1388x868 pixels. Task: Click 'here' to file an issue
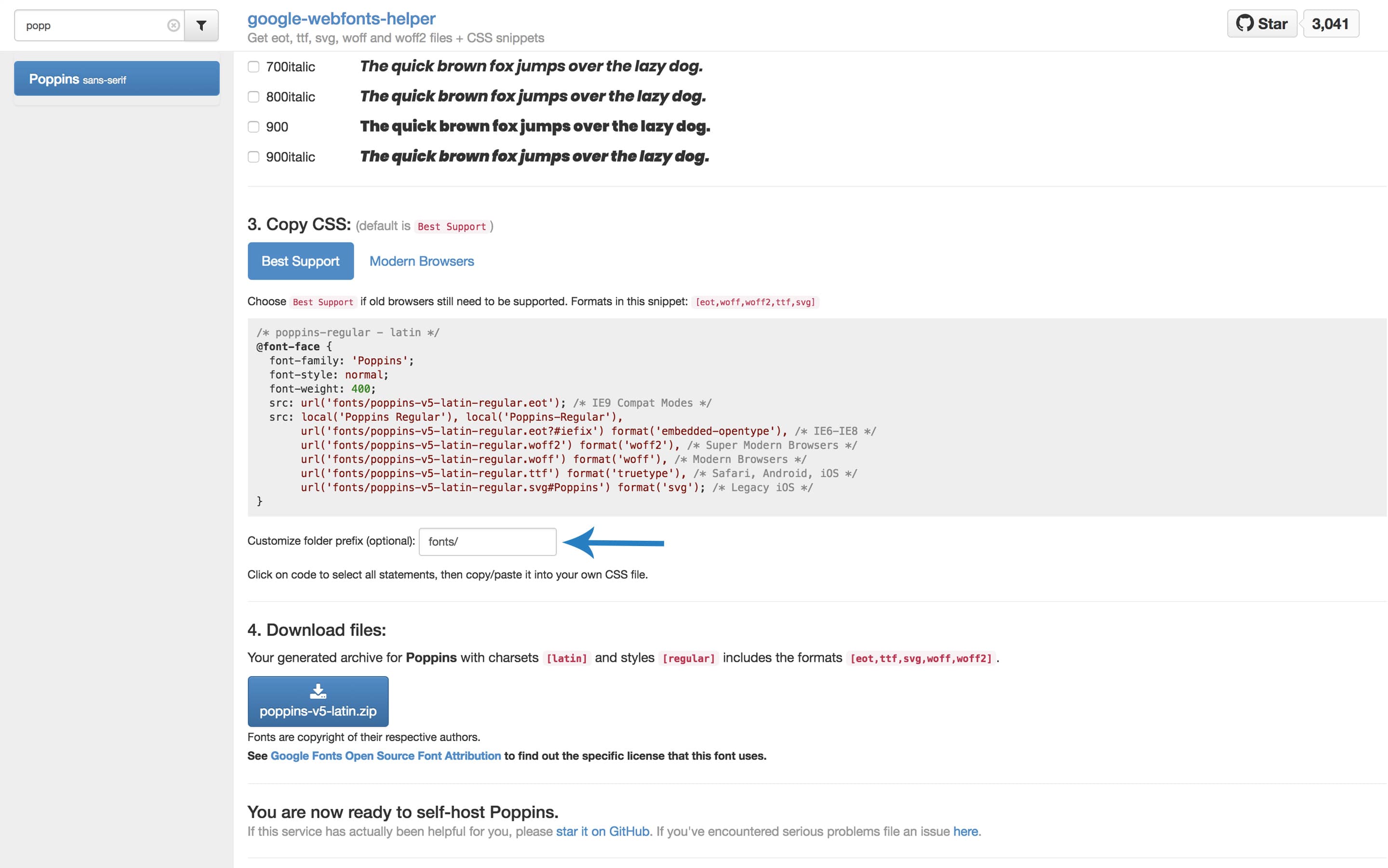click(x=965, y=831)
